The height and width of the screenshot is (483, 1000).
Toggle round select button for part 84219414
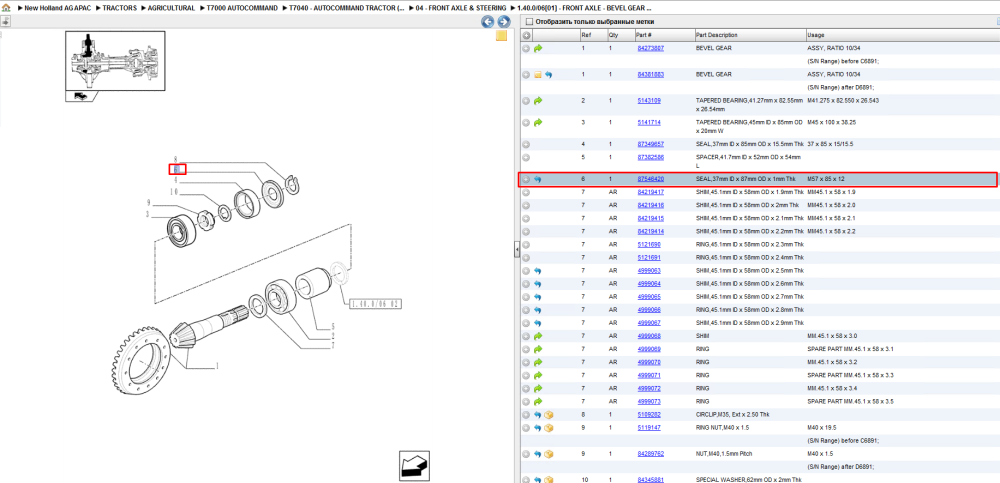526,232
